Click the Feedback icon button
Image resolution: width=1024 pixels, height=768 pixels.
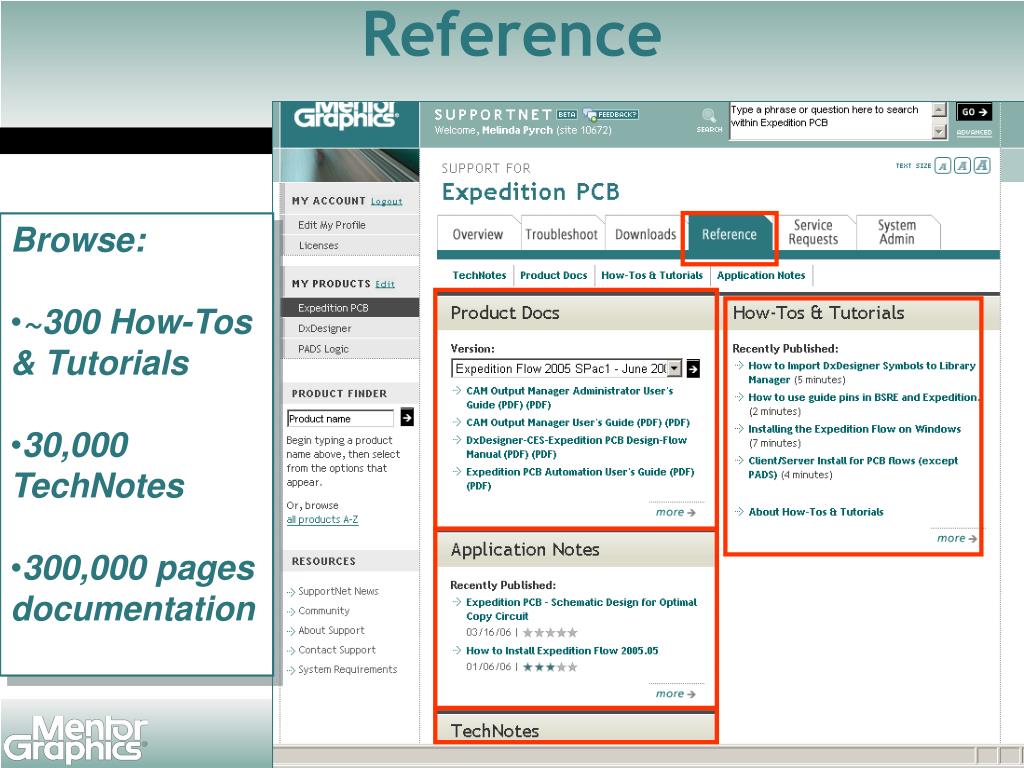611,114
